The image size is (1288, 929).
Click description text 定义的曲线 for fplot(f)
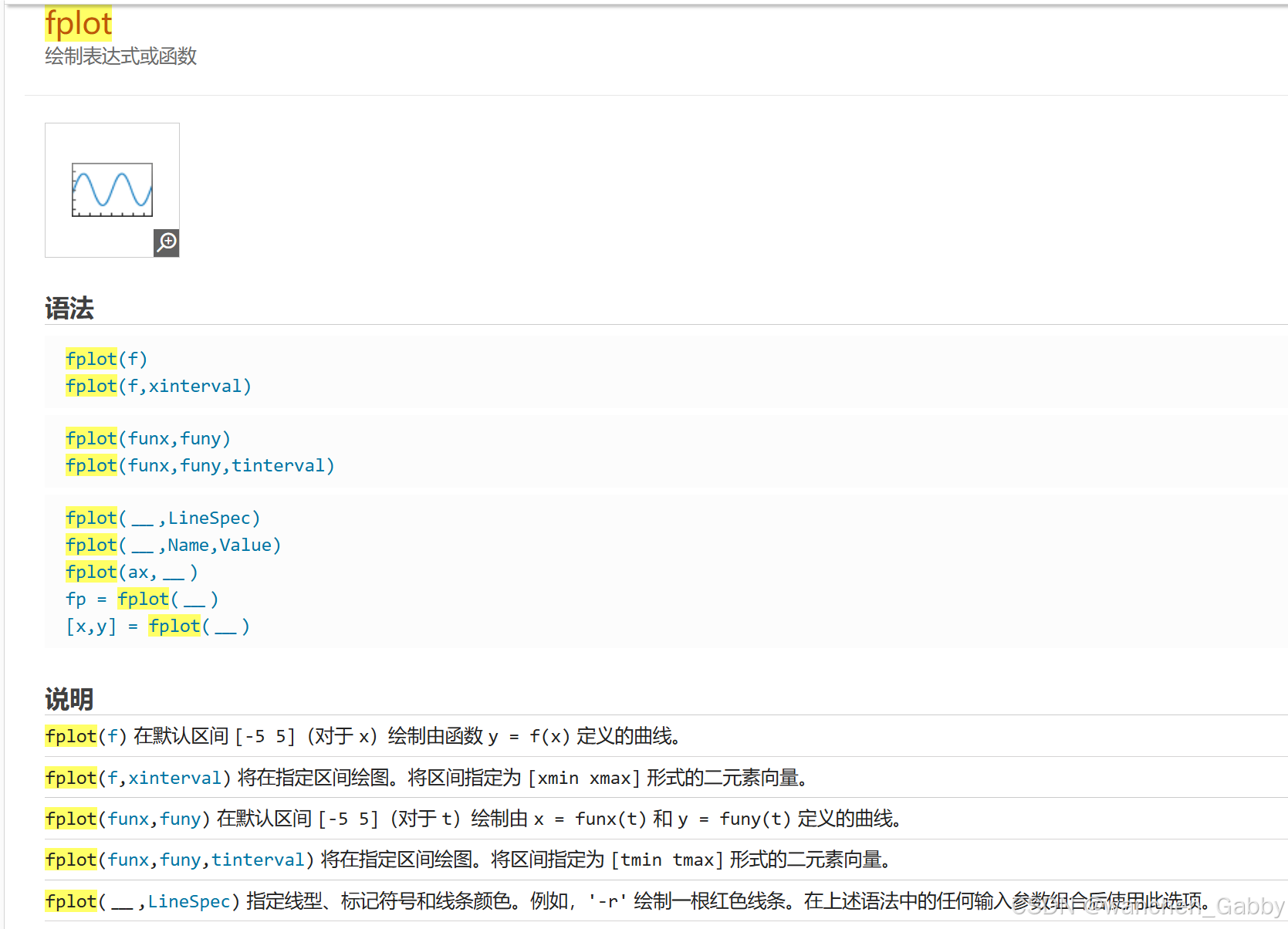(x=624, y=736)
